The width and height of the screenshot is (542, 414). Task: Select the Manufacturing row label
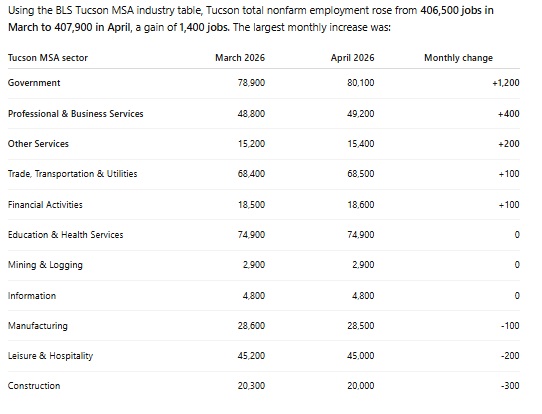[38, 326]
